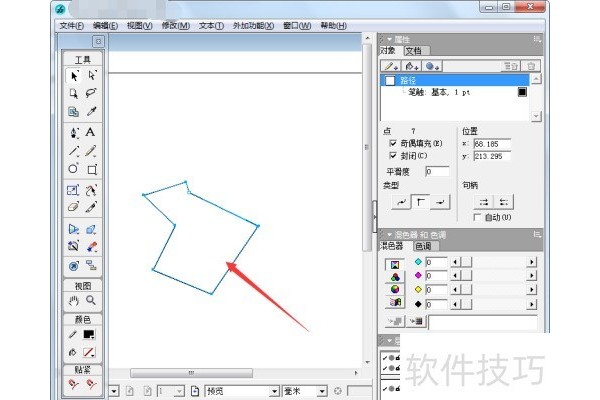Click the delete item trash button
The height and width of the screenshot is (400, 600).
tap(531, 66)
